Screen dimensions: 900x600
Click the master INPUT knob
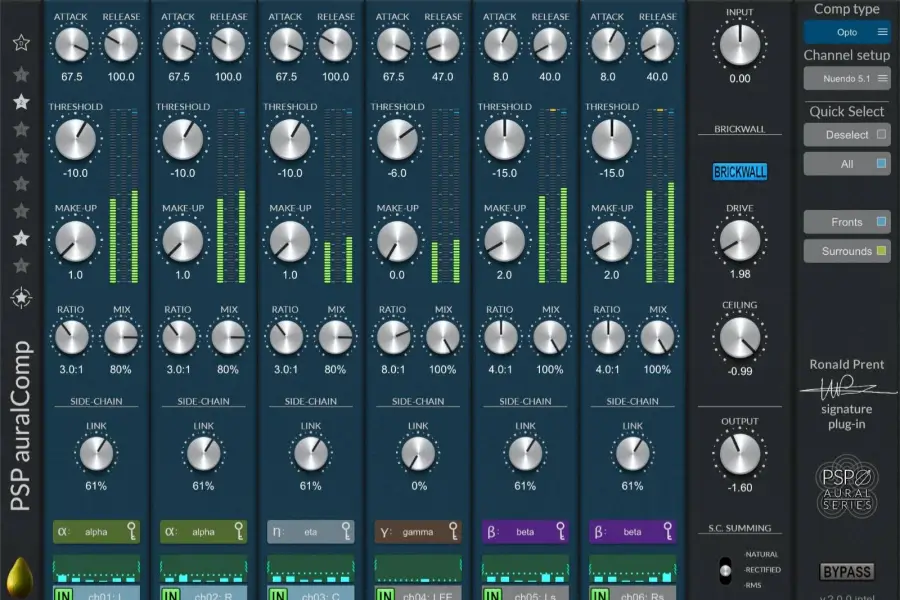pyautogui.click(x=740, y=45)
